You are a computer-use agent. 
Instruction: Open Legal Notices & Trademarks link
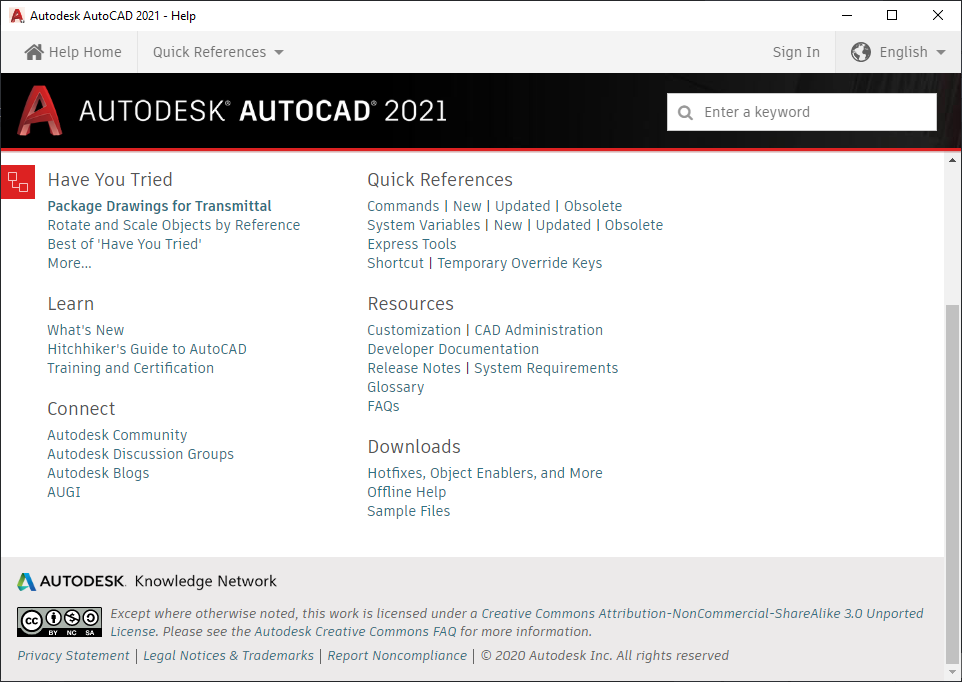[228, 656]
